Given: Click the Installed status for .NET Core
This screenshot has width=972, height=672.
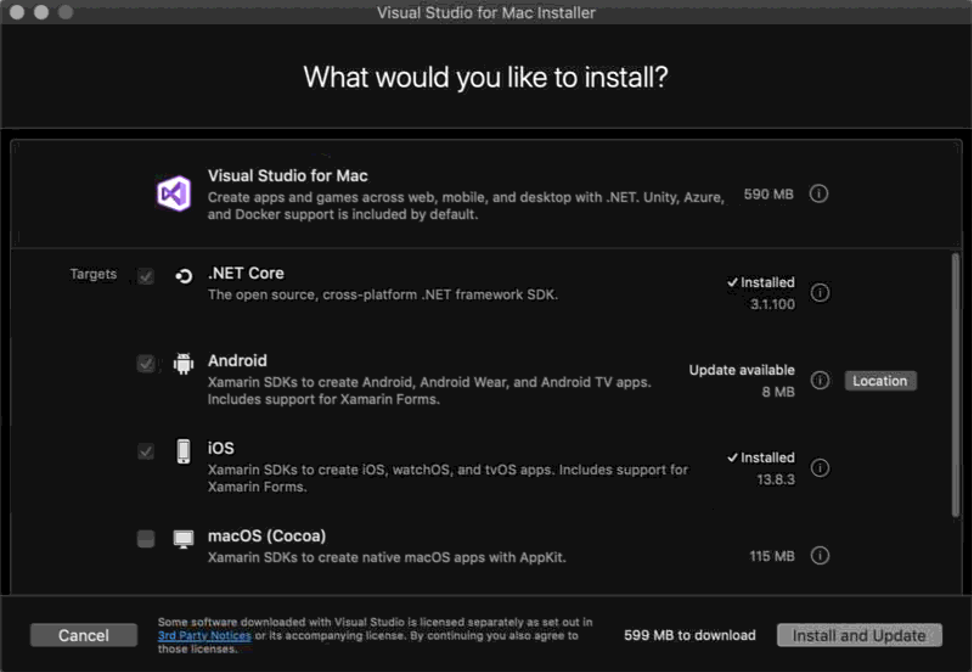Looking at the screenshot, I should 761,283.
